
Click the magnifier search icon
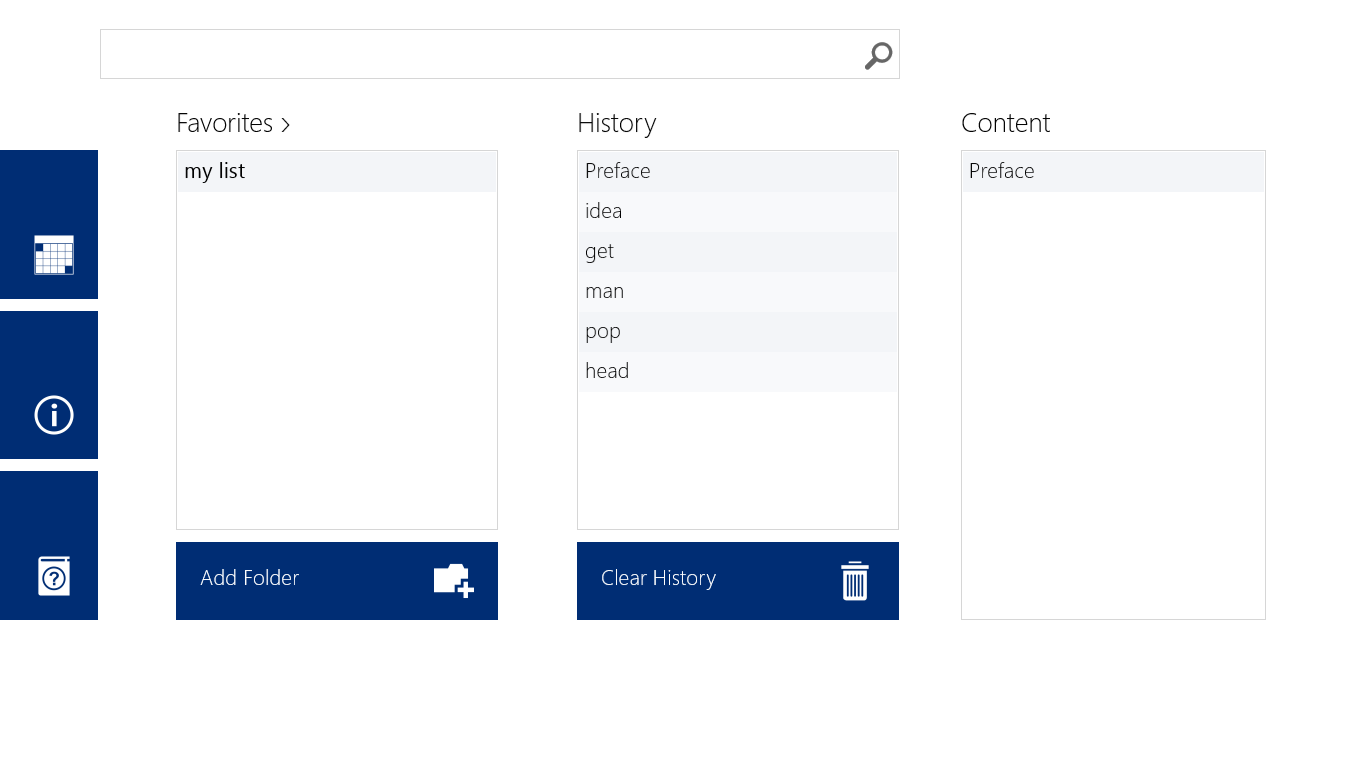[878, 55]
